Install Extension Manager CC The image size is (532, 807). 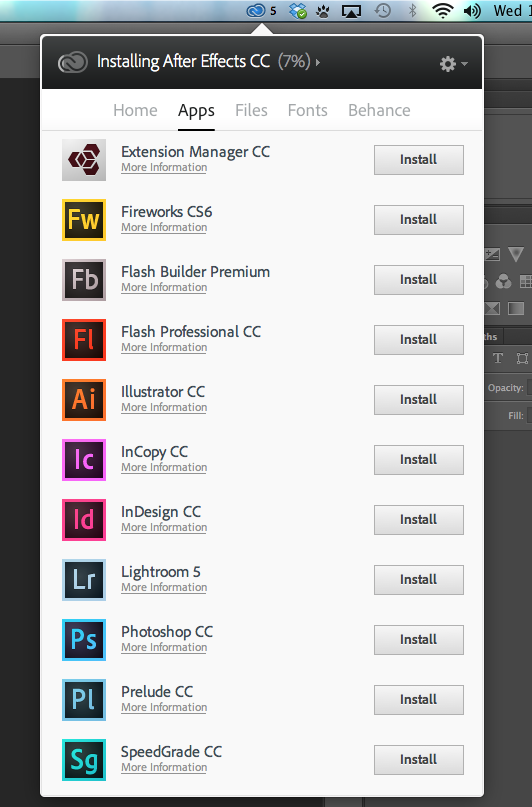pyautogui.click(x=419, y=160)
